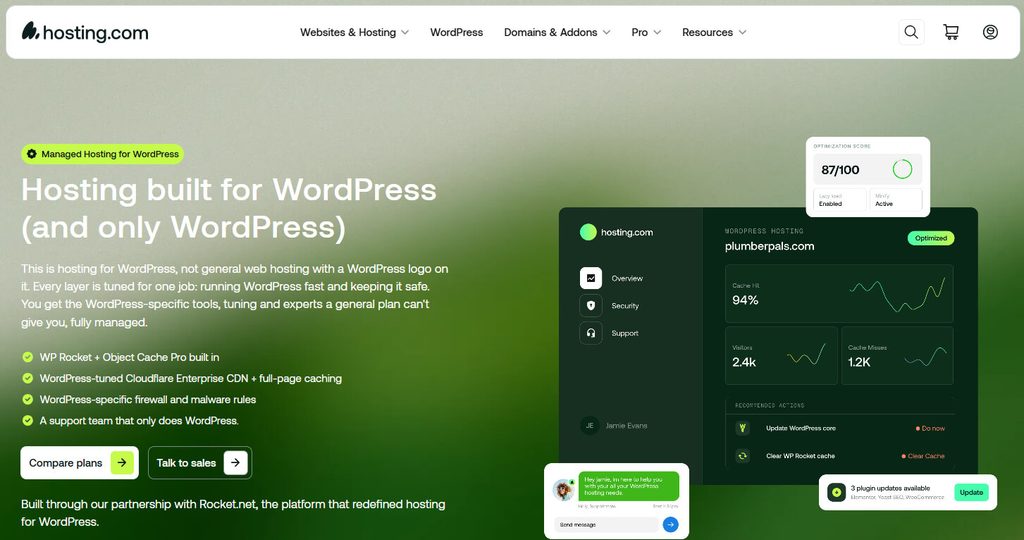Open the Support label in dashboard sidebar

(625, 333)
